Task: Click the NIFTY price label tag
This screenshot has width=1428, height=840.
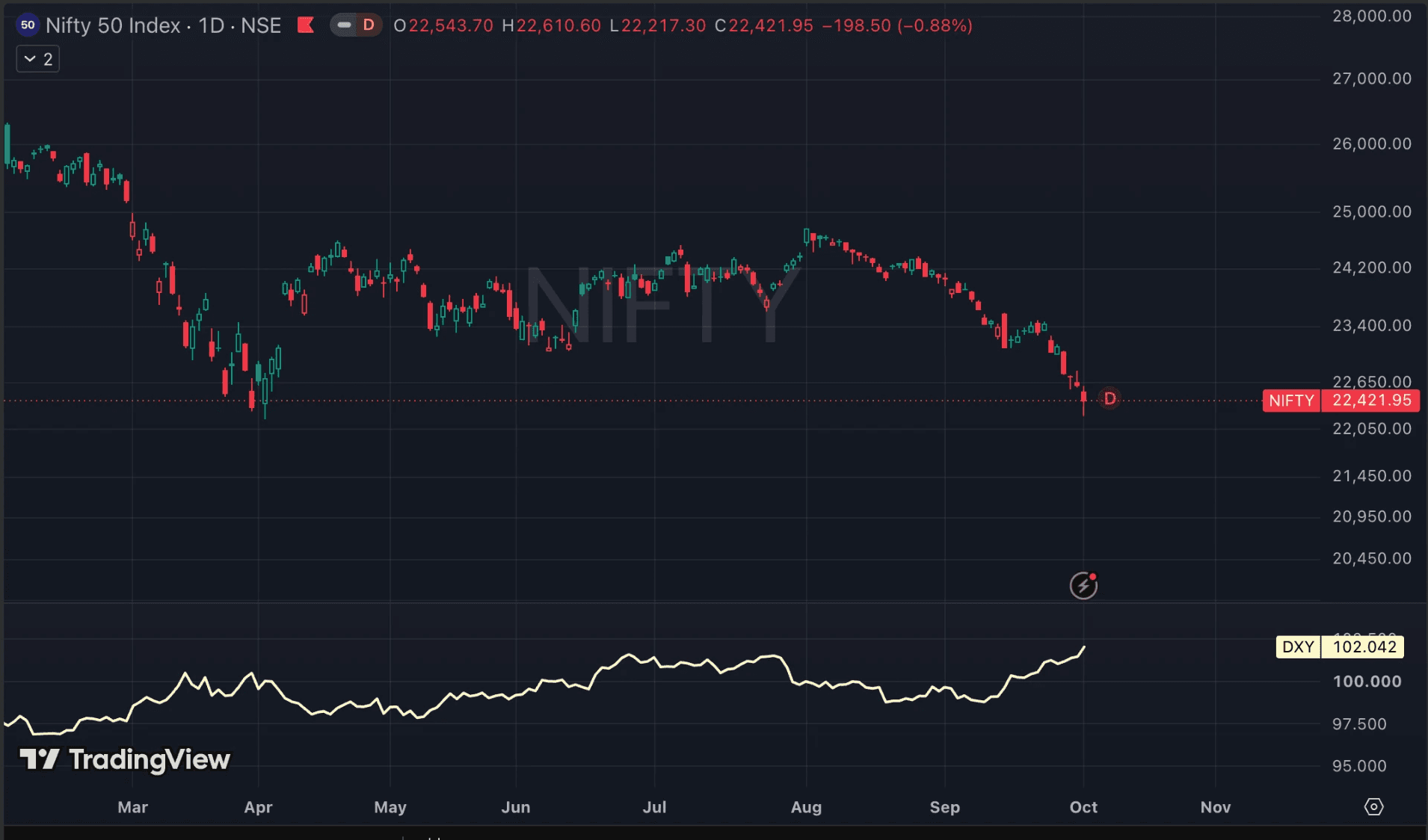Action: 1291,401
